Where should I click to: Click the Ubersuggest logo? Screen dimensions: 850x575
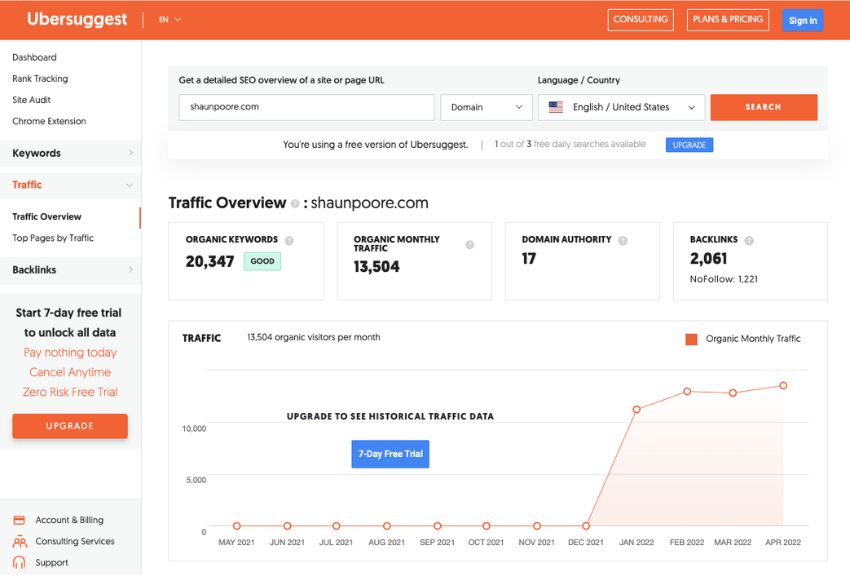[x=77, y=19]
